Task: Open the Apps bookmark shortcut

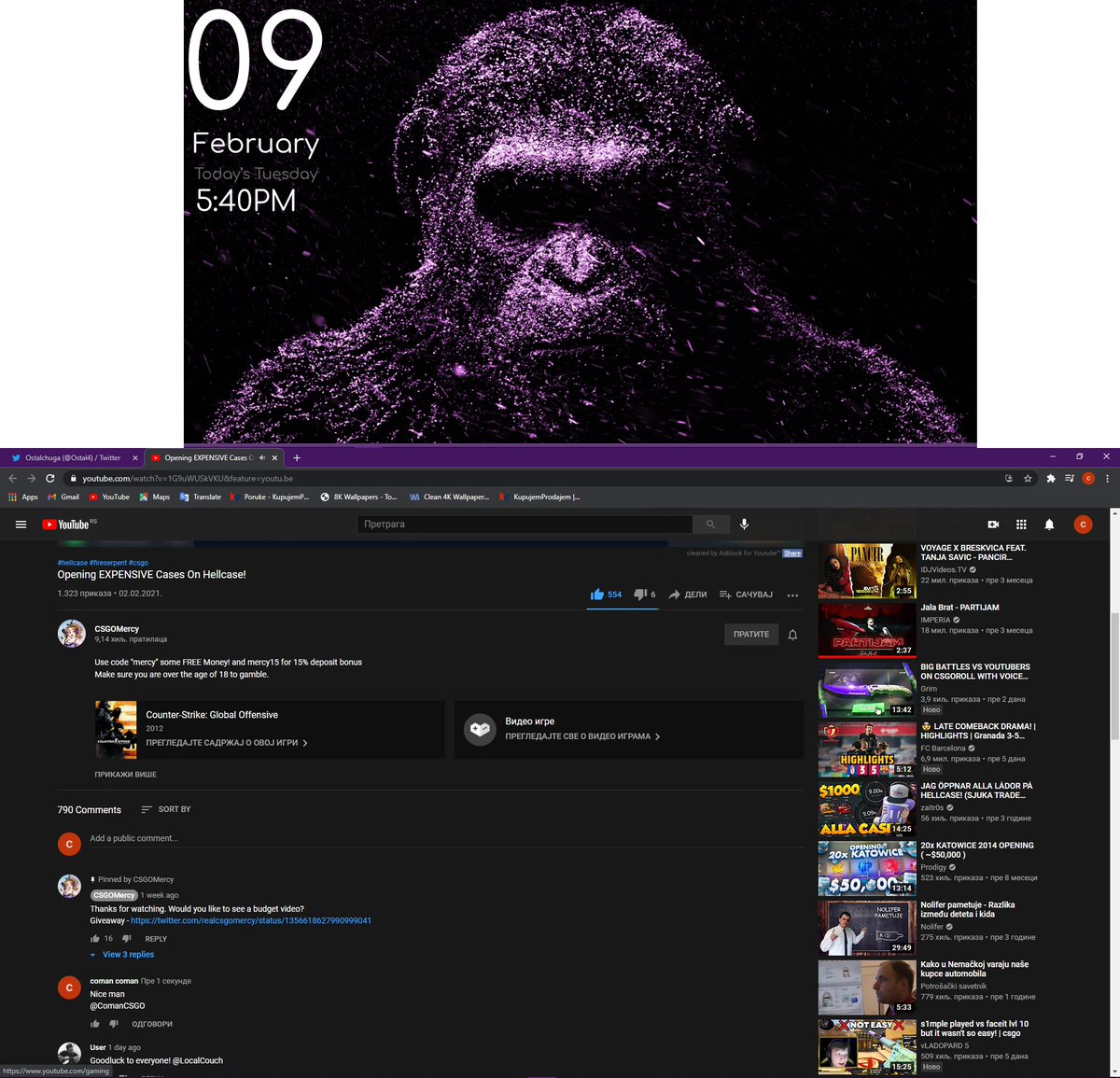Action: tap(23, 497)
